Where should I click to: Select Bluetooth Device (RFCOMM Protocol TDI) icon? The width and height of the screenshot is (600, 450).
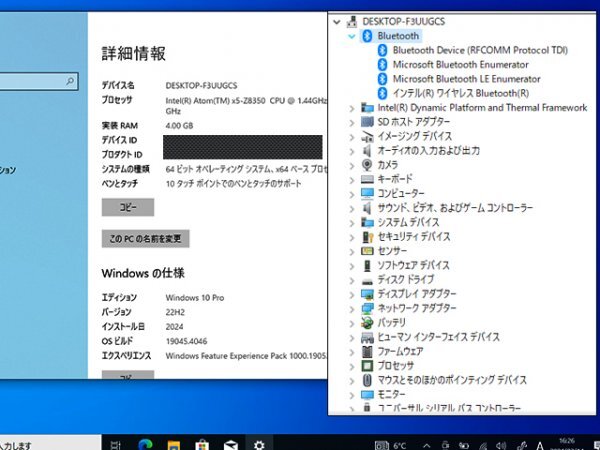(x=382, y=50)
